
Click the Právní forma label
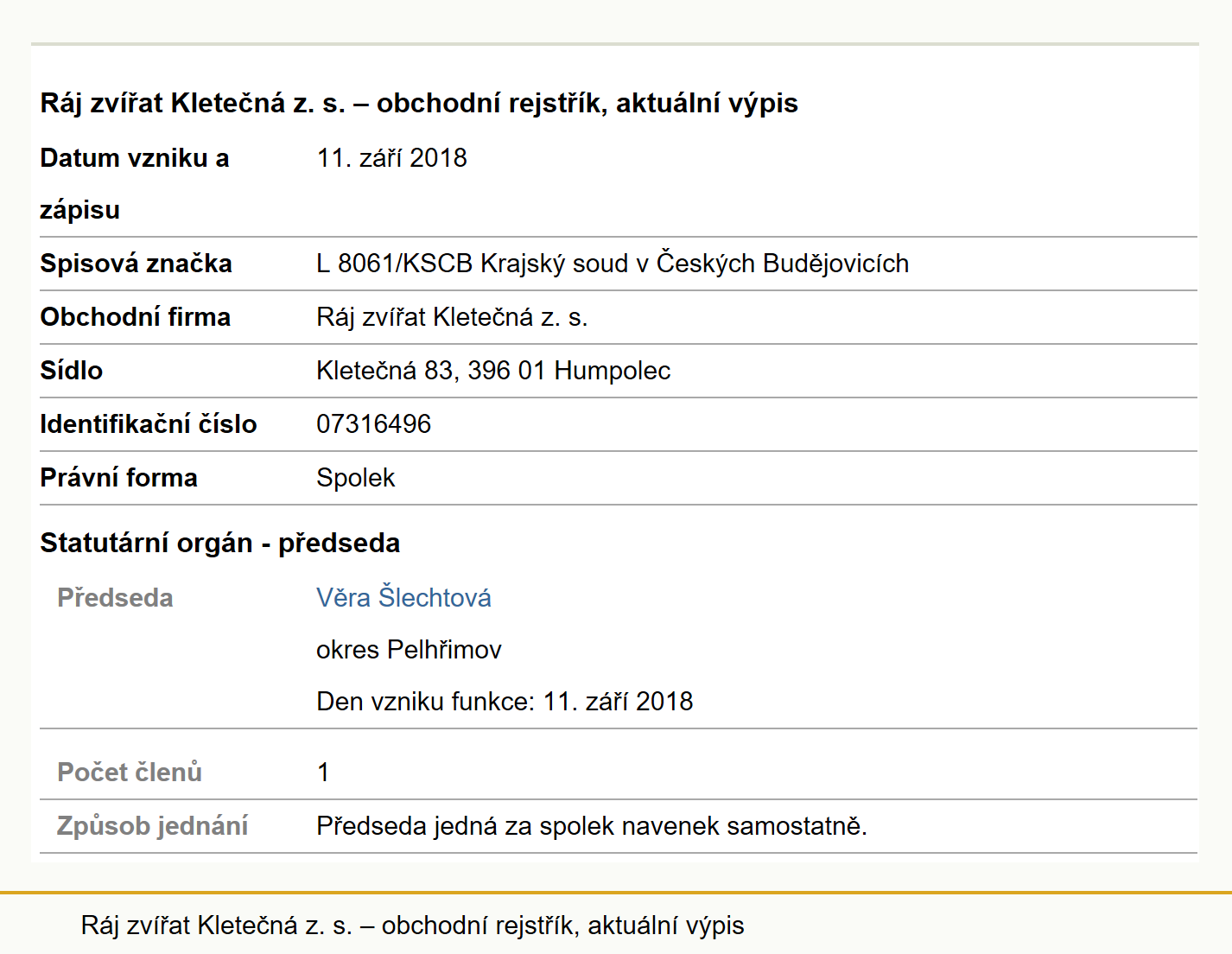(118, 478)
